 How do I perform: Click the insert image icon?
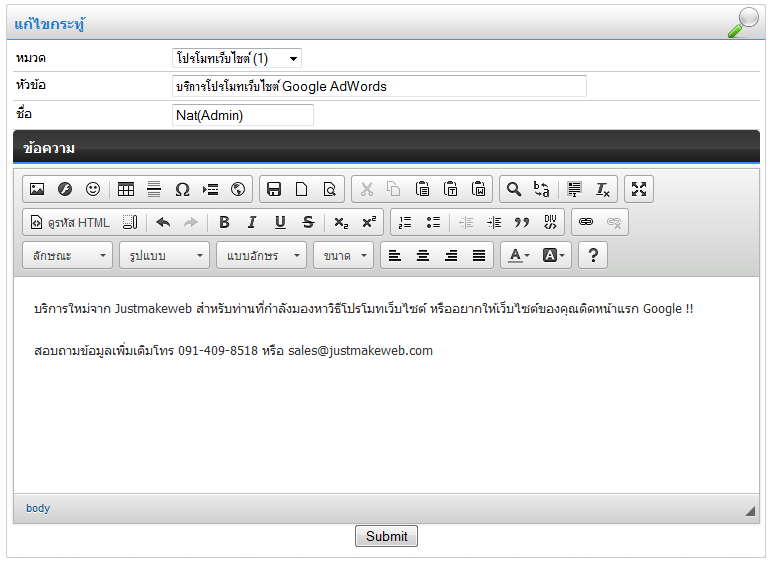tap(37, 189)
